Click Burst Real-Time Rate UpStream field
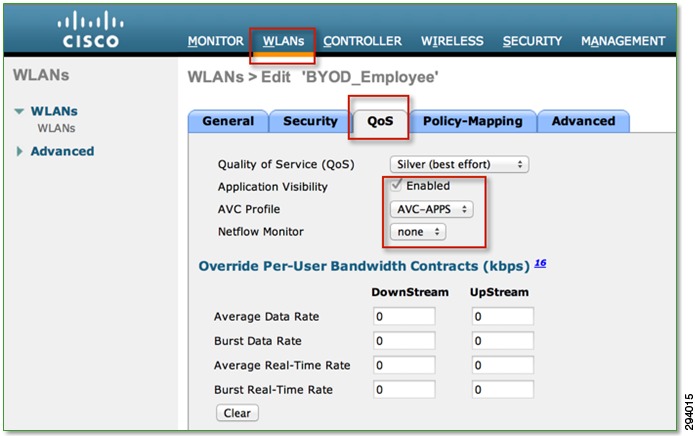695x436 pixels. [503, 389]
